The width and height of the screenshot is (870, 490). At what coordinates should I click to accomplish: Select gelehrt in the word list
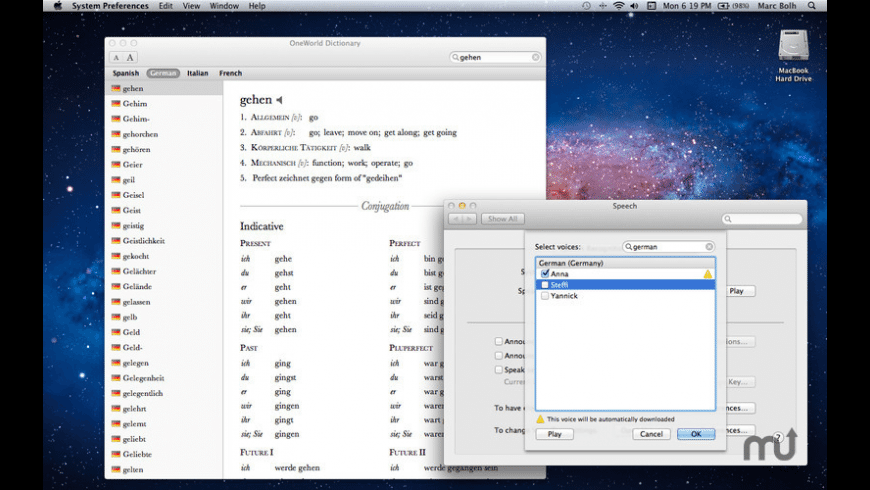coord(164,408)
